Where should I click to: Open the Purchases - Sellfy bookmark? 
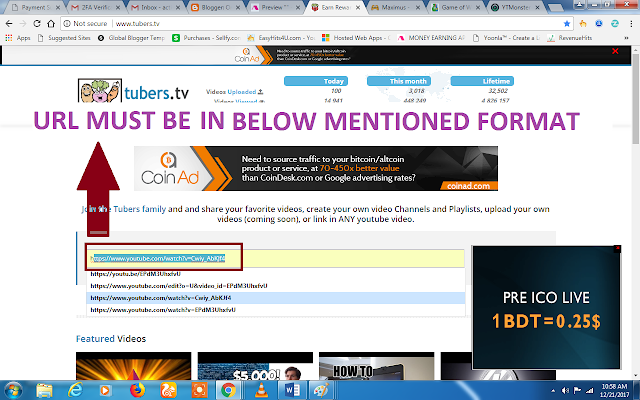pos(206,38)
